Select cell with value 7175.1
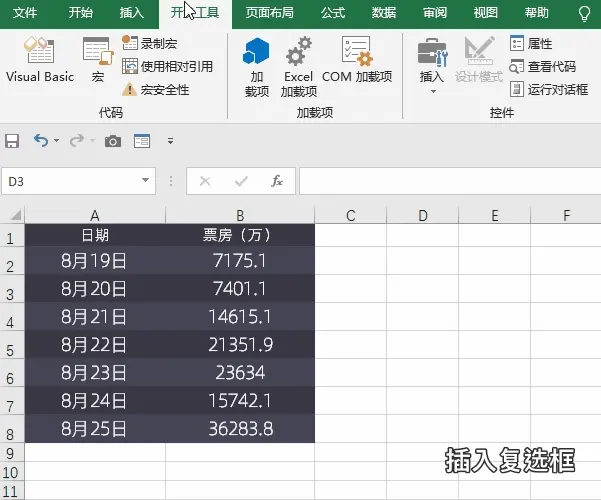Viewport: 601px width, 500px height. tap(240, 260)
